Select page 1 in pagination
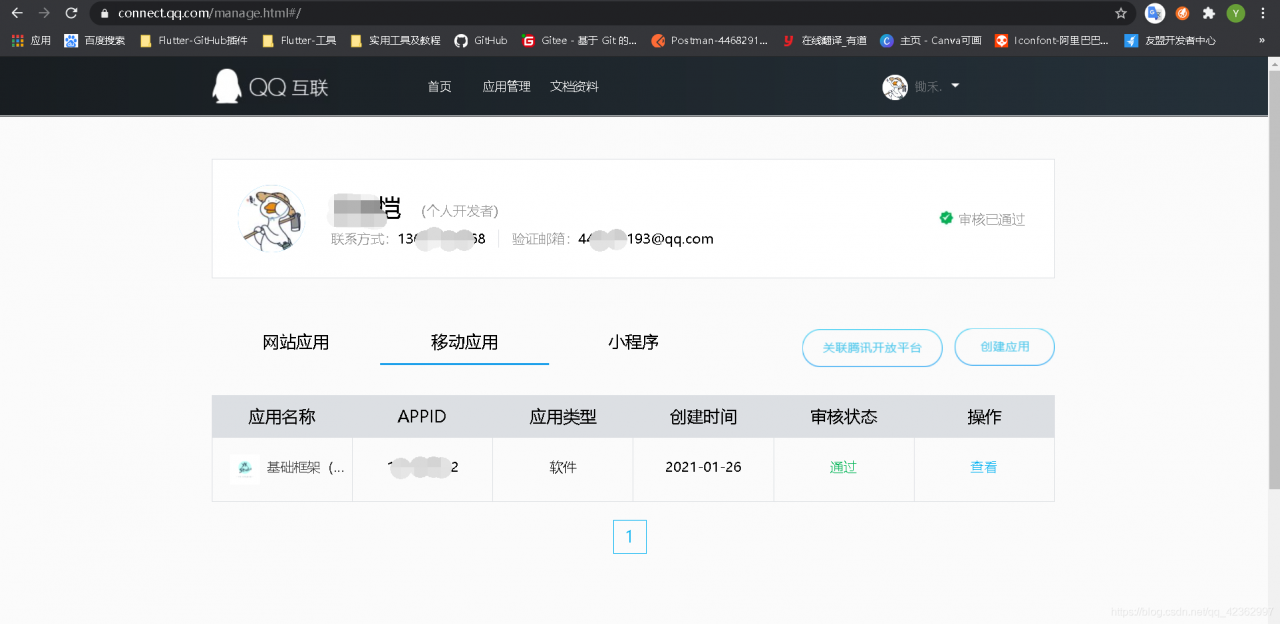1280x624 pixels. click(x=630, y=537)
